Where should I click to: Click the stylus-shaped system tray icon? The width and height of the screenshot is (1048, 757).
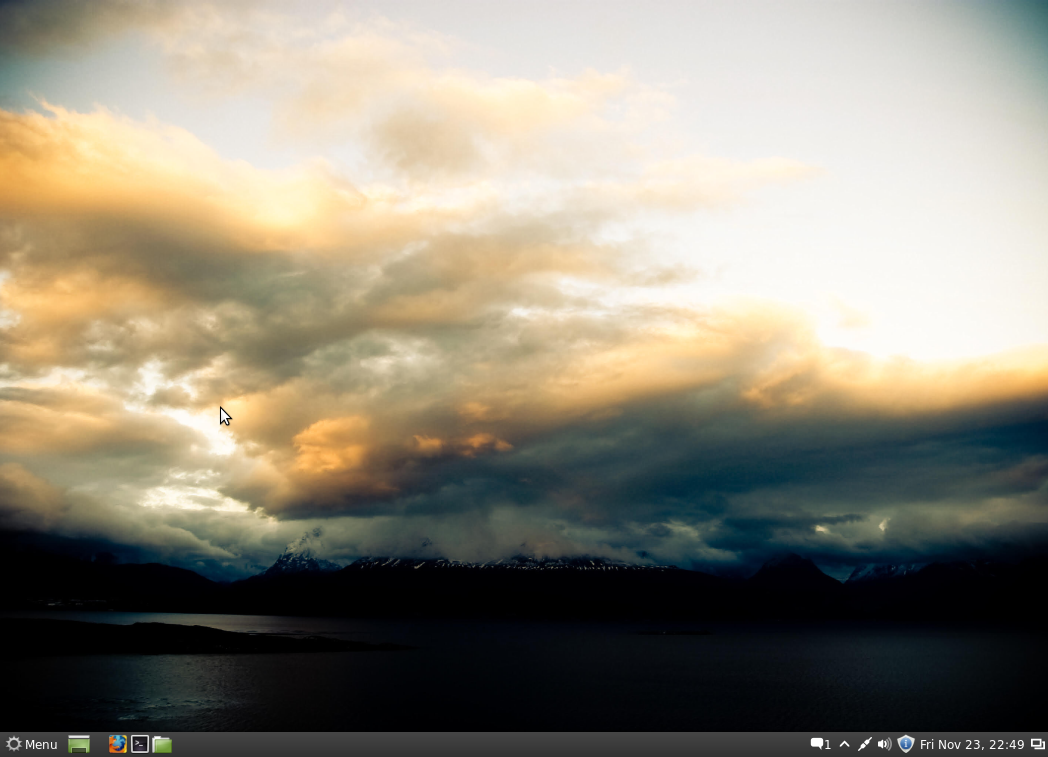(863, 744)
